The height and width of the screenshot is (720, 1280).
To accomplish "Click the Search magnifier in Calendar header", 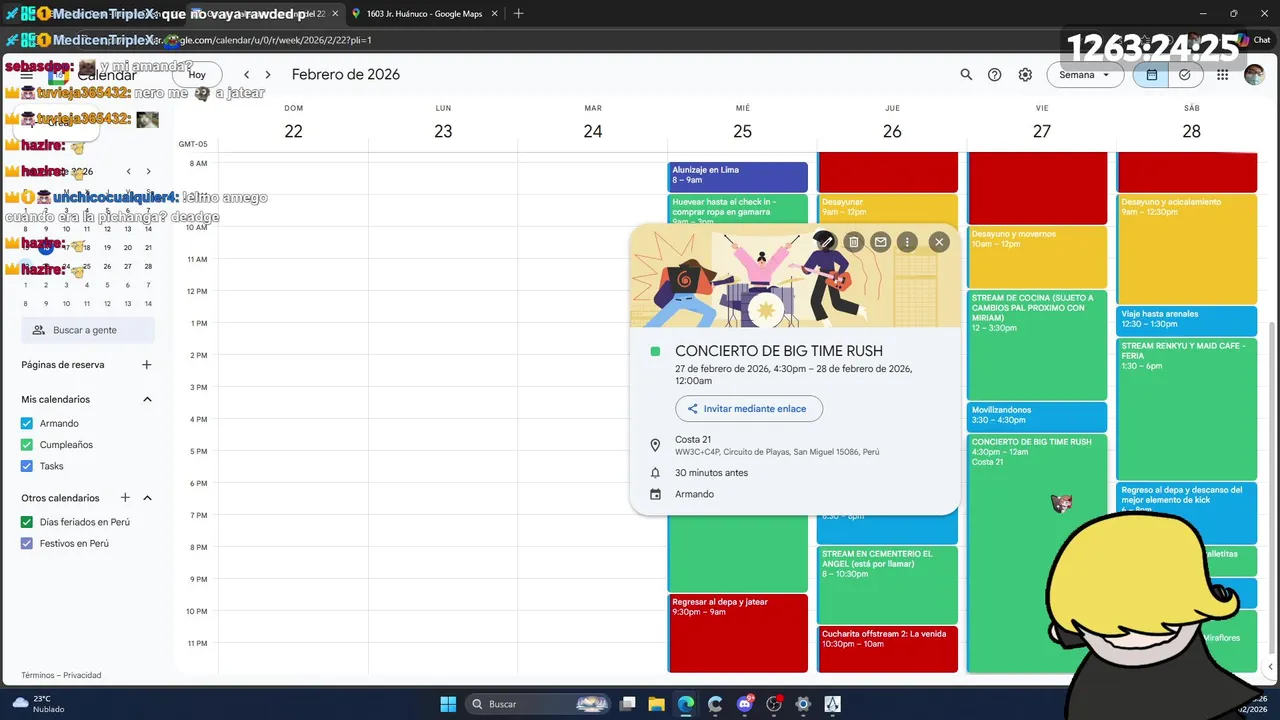I will [x=966, y=75].
